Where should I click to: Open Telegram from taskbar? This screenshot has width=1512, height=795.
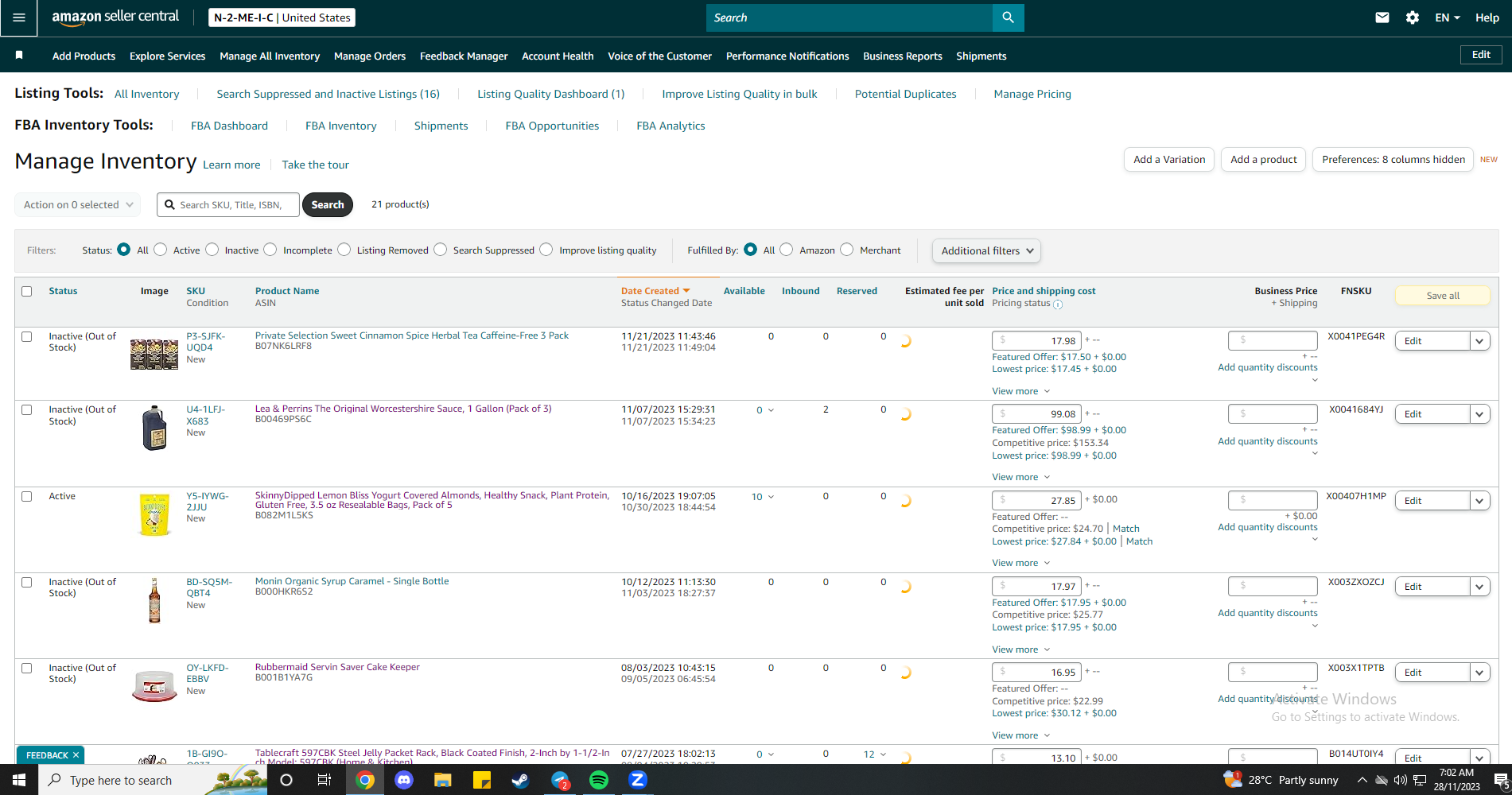560,780
